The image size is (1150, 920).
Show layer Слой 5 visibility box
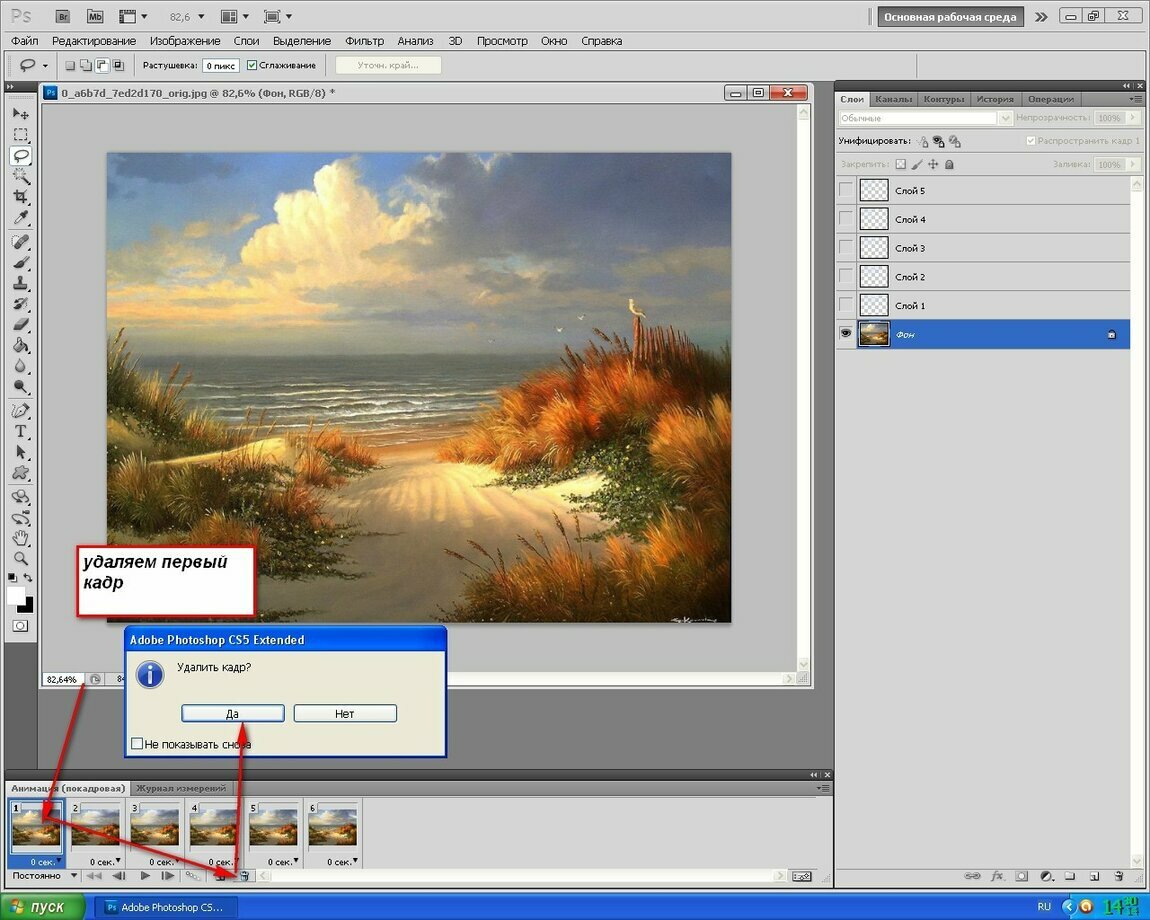coord(846,190)
